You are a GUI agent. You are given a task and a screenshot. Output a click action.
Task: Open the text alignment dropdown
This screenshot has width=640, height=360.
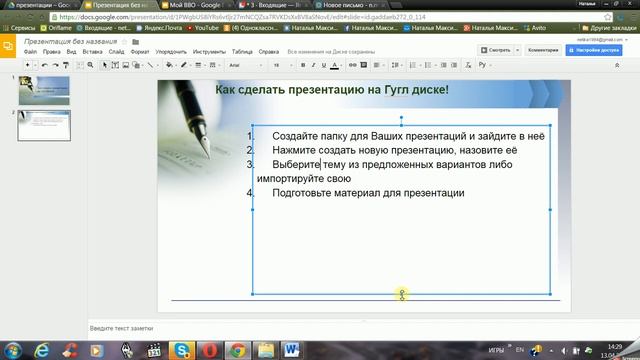coord(378,65)
